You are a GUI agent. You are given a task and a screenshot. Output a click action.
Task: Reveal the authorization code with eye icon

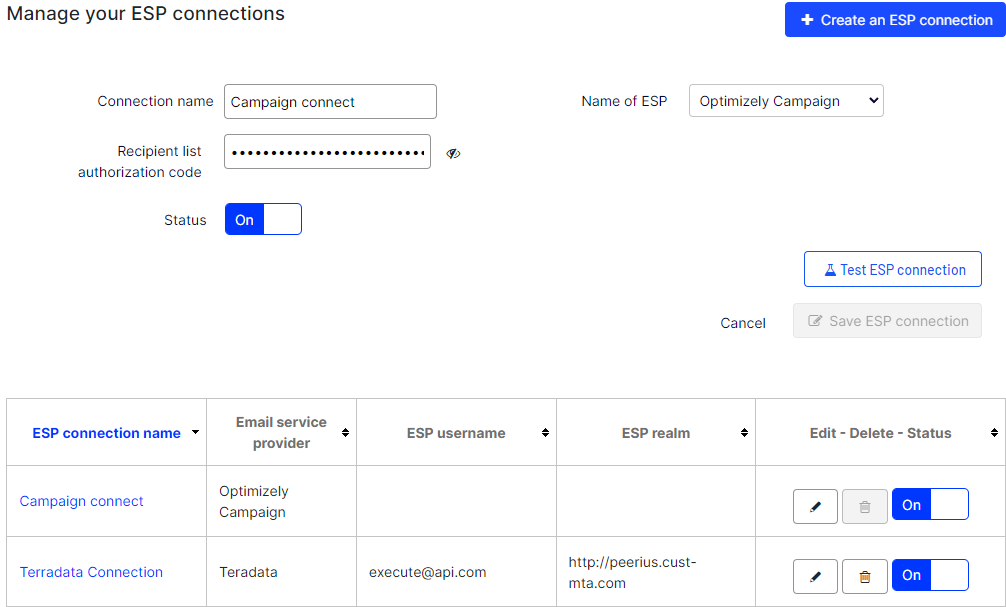(453, 153)
